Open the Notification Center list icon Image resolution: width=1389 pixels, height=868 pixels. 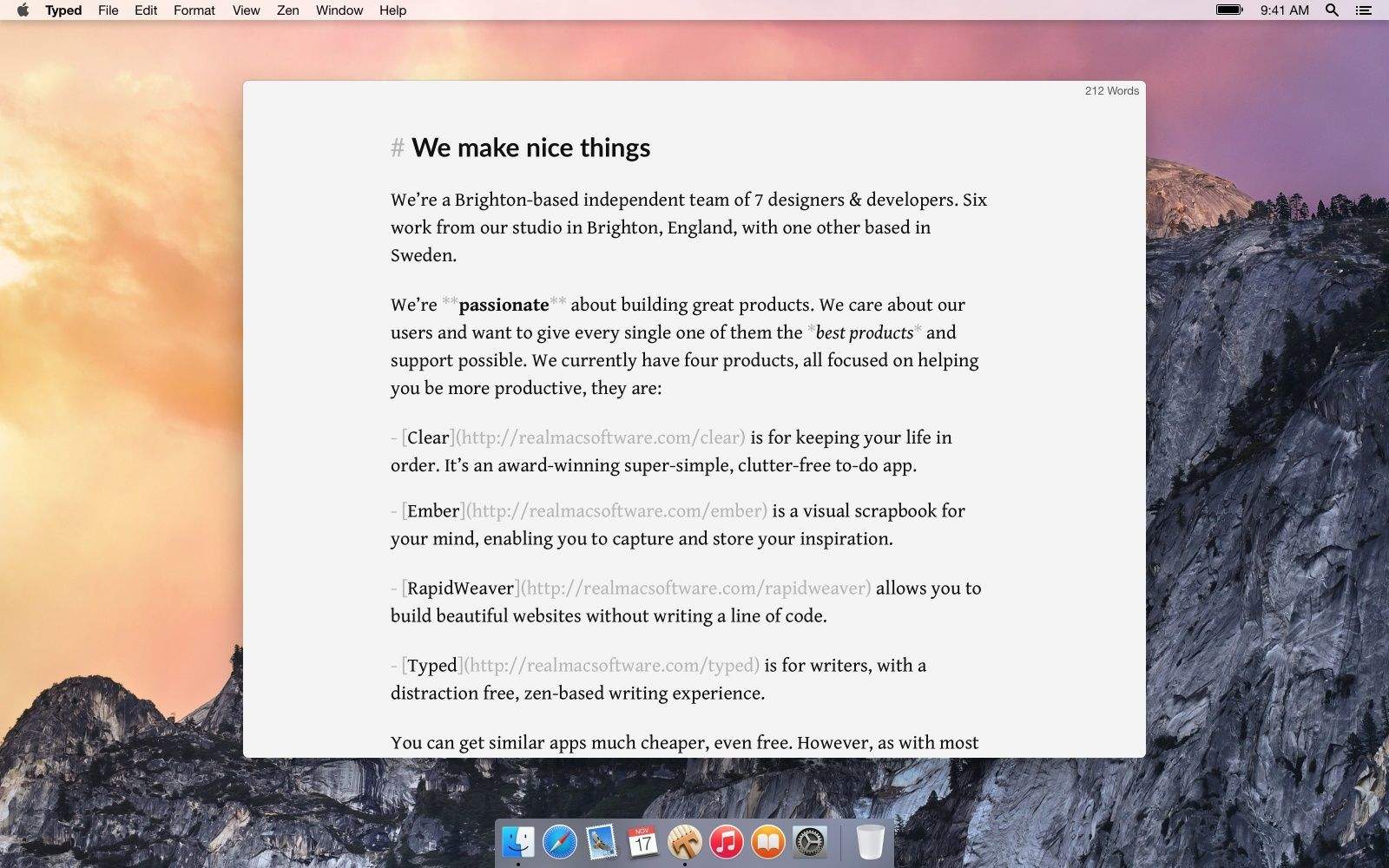[x=1364, y=10]
